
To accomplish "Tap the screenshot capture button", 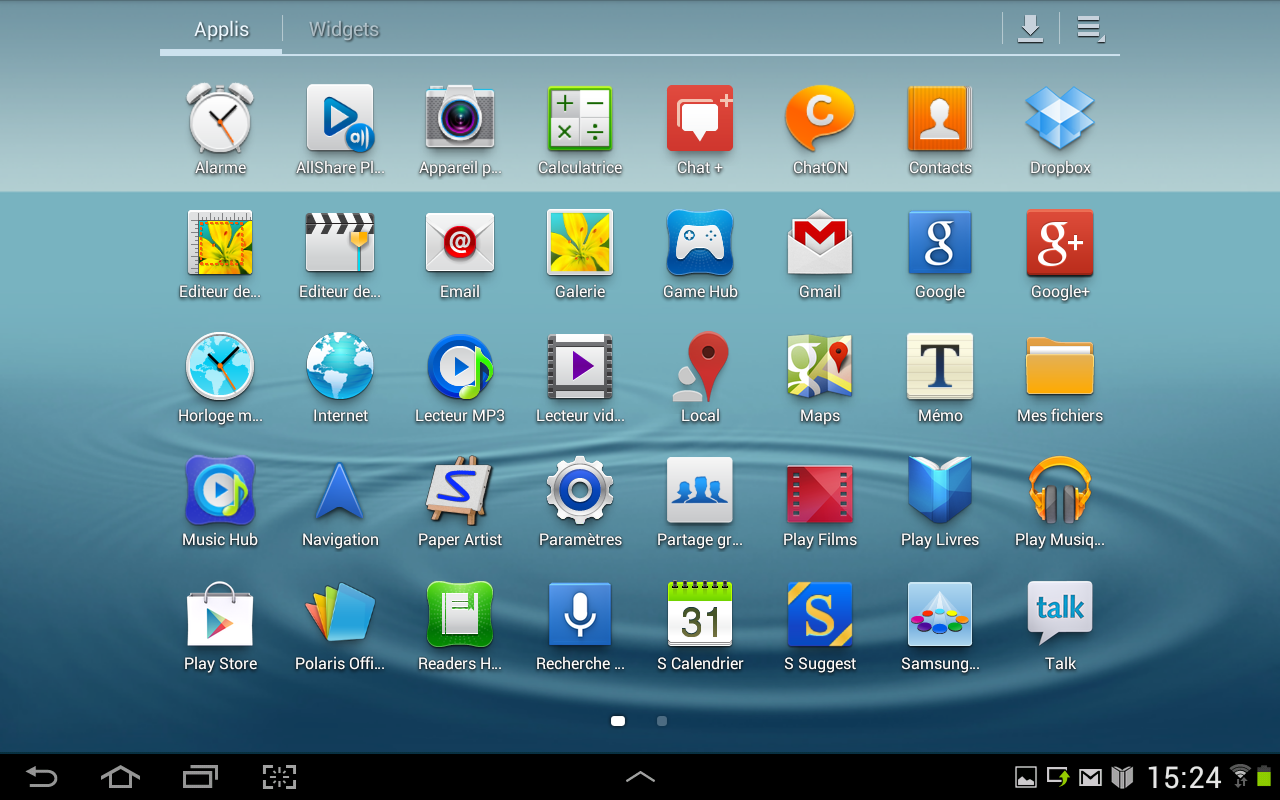I will 280,776.
